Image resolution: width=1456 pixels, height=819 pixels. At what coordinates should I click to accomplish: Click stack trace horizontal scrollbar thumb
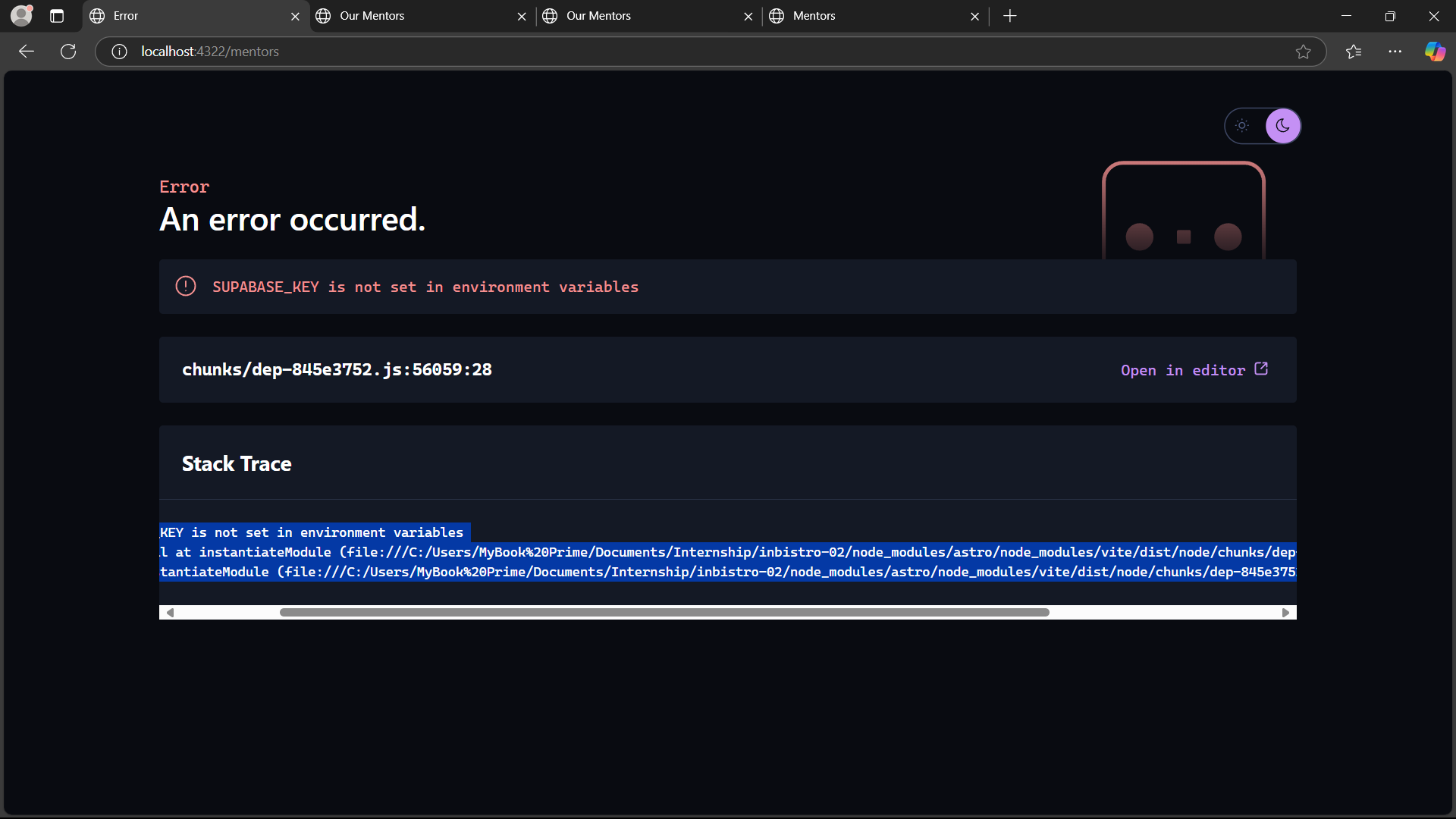[x=664, y=613]
